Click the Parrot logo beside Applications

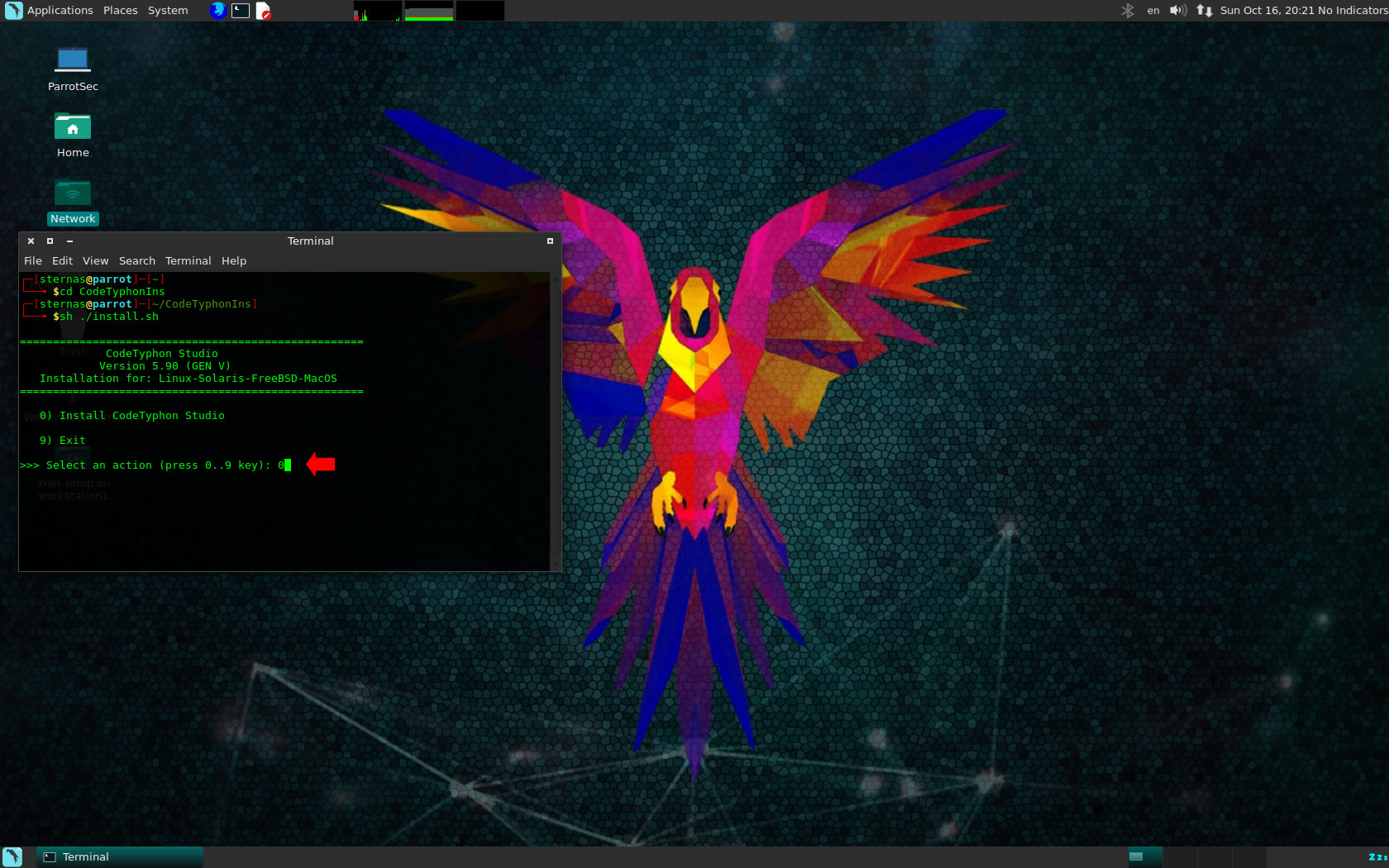[13, 11]
